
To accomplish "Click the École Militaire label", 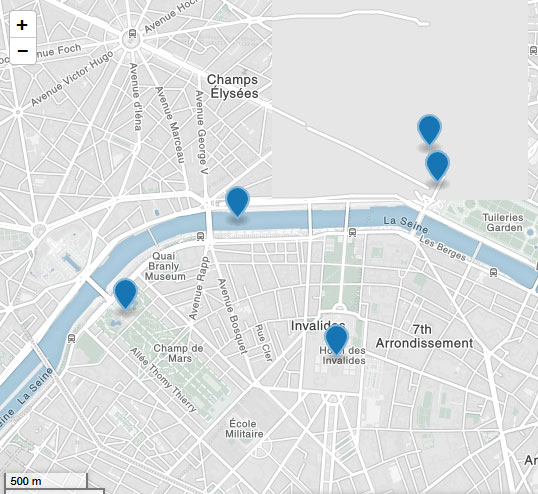I will tap(244, 428).
